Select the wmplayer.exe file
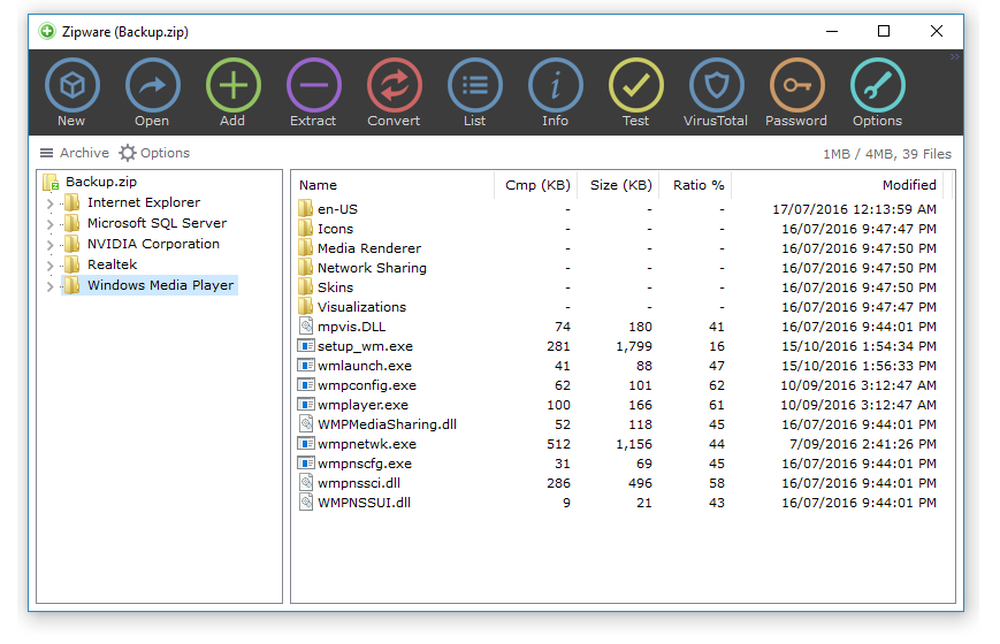Viewport: 1000px width, 644px height. point(618,405)
